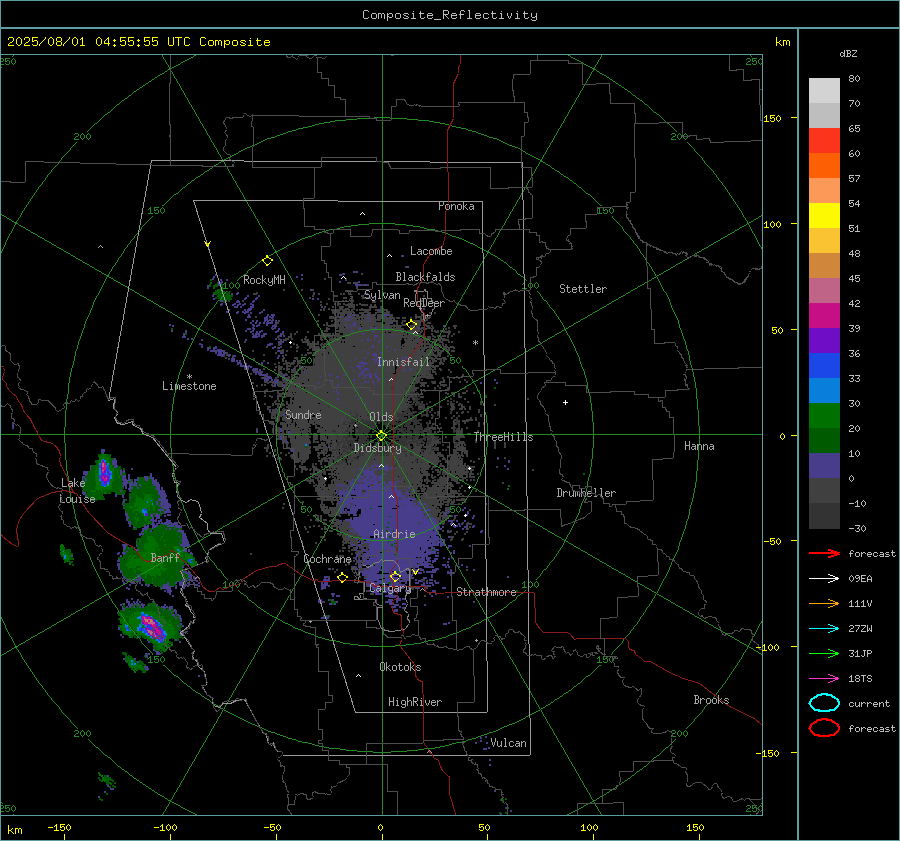Click the Cochrane city label
The image size is (900, 841).
click(x=327, y=559)
